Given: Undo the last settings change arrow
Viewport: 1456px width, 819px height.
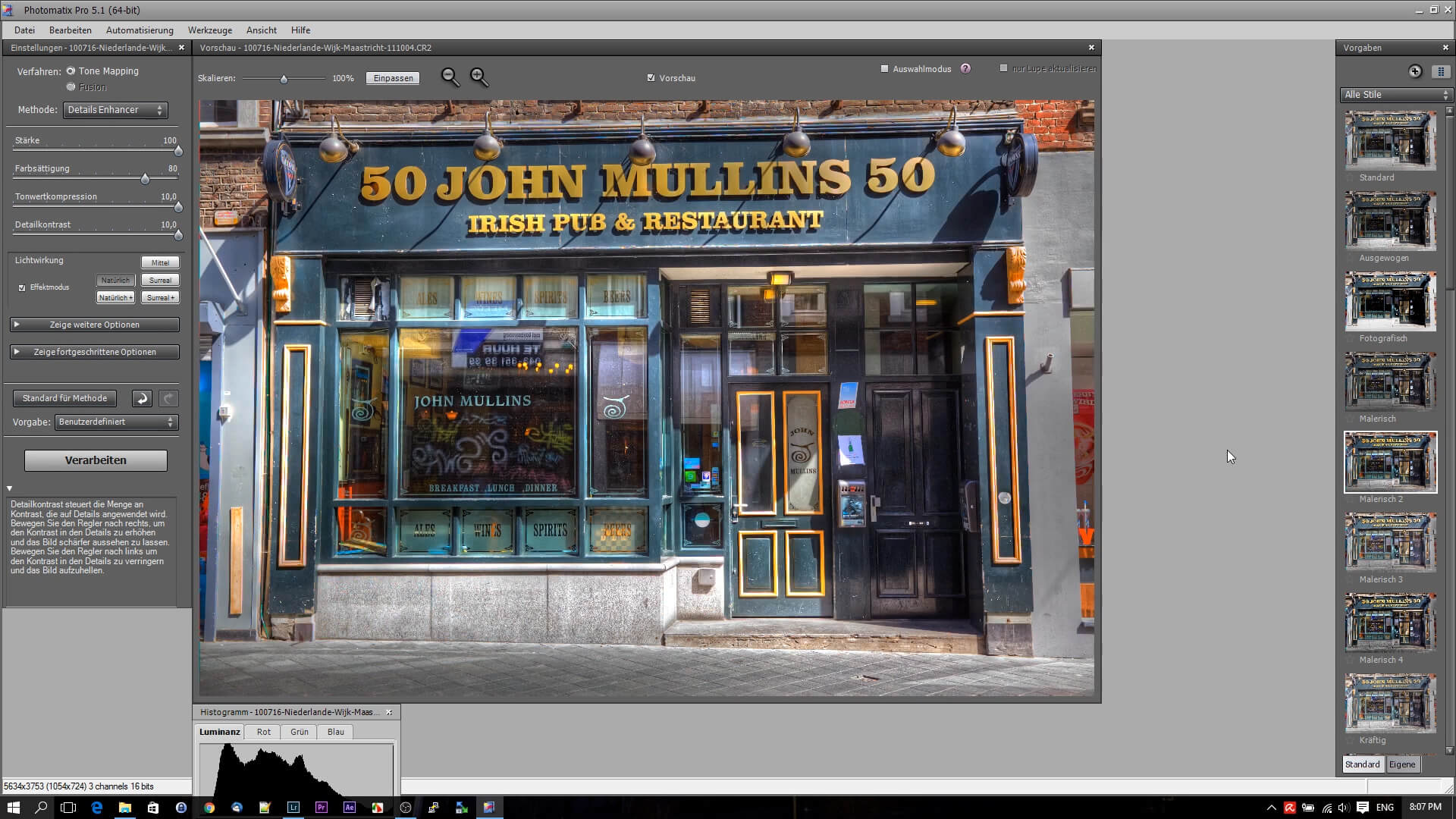Looking at the screenshot, I should click(x=142, y=398).
